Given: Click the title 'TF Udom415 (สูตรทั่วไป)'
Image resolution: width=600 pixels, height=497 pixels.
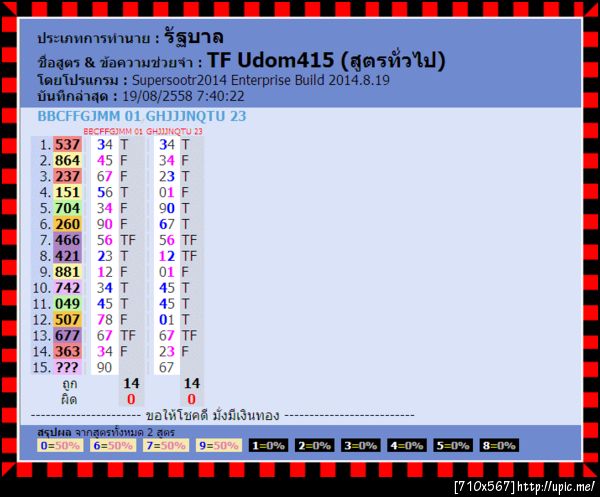Looking at the screenshot, I should pos(326,61).
